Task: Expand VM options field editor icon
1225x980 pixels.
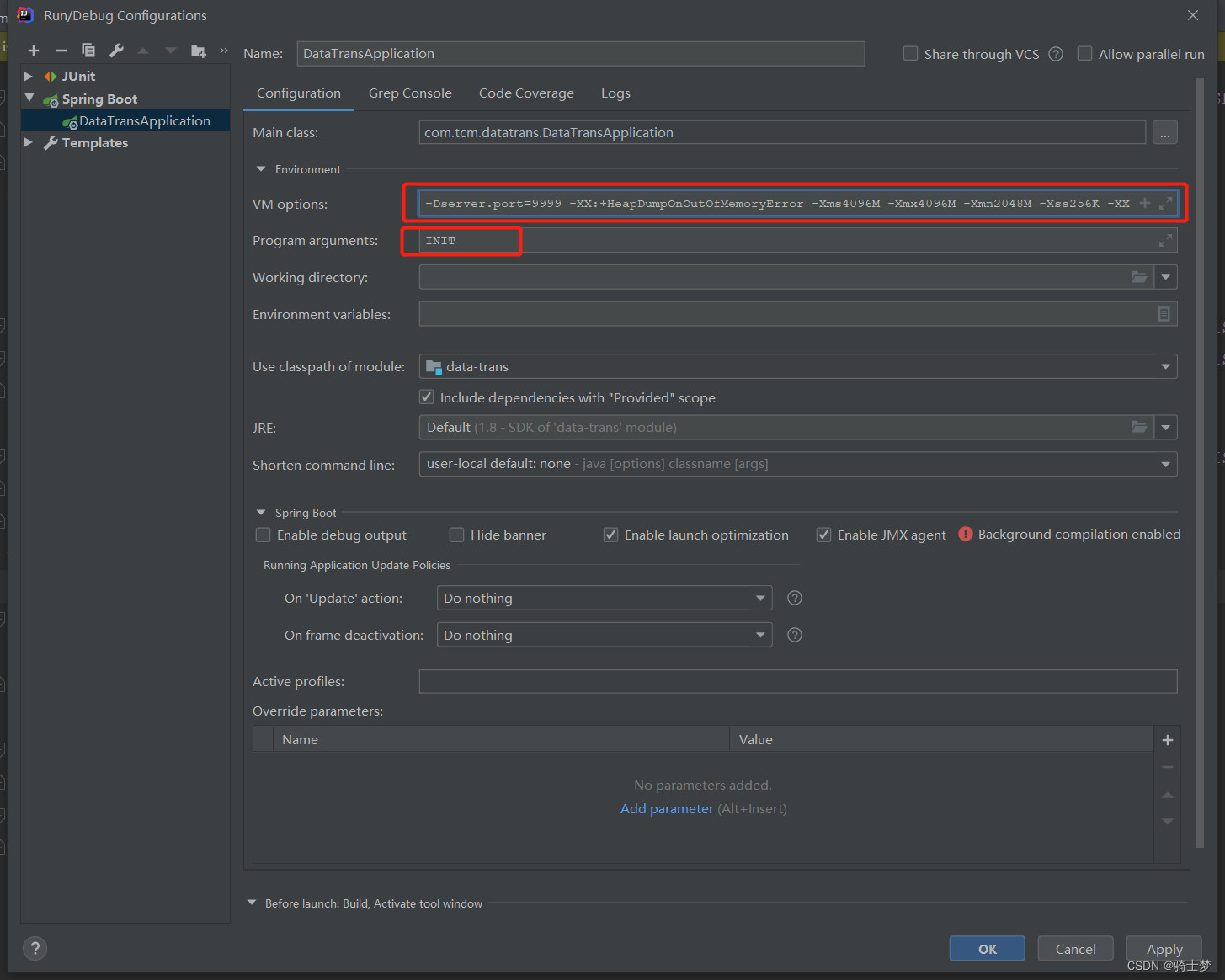Action: (x=1165, y=203)
